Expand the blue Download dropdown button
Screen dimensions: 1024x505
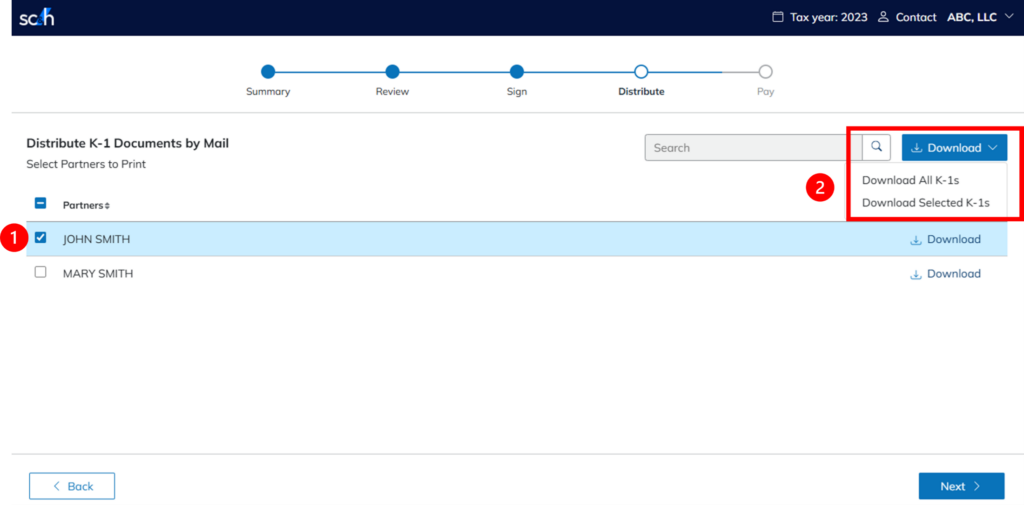coord(954,148)
